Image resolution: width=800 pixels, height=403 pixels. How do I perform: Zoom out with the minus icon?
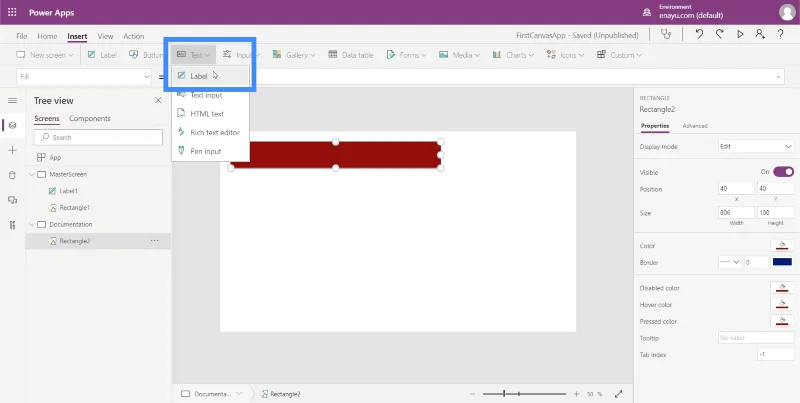pyautogui.click(x=472, y=394)
